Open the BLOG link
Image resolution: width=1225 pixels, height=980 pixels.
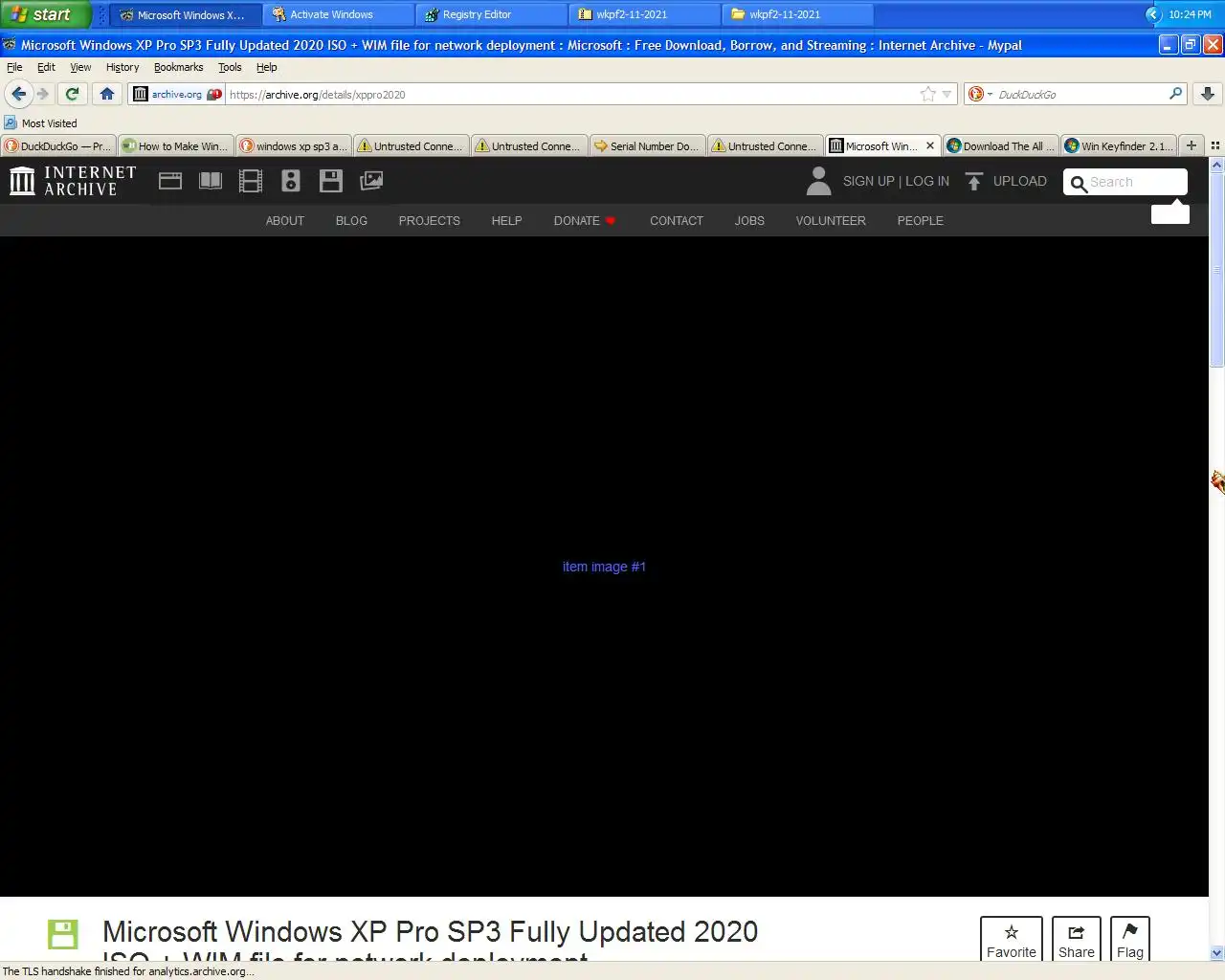(x=351, y=220)
